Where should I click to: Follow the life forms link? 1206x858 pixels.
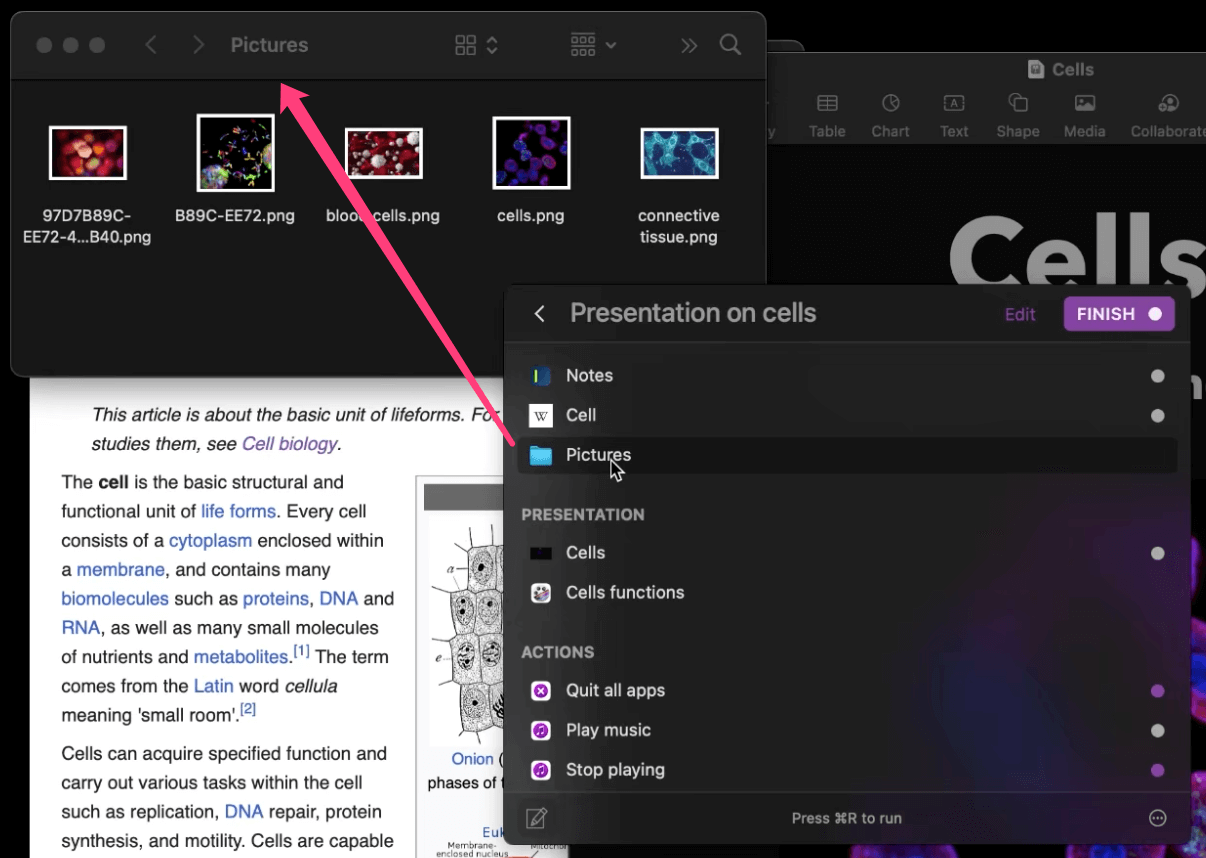click(238, 511)
